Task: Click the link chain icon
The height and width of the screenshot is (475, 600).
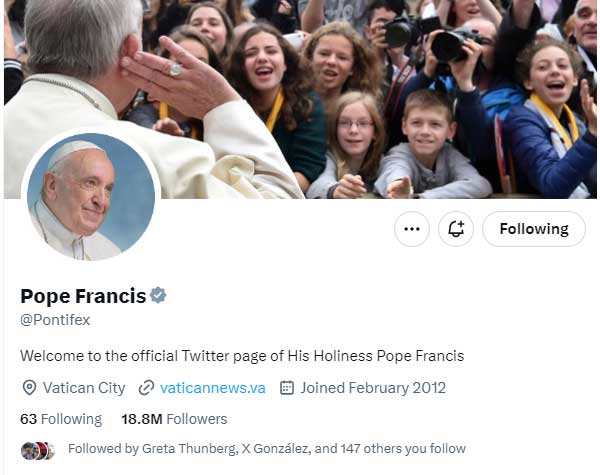Action: [x=147, y=388]
